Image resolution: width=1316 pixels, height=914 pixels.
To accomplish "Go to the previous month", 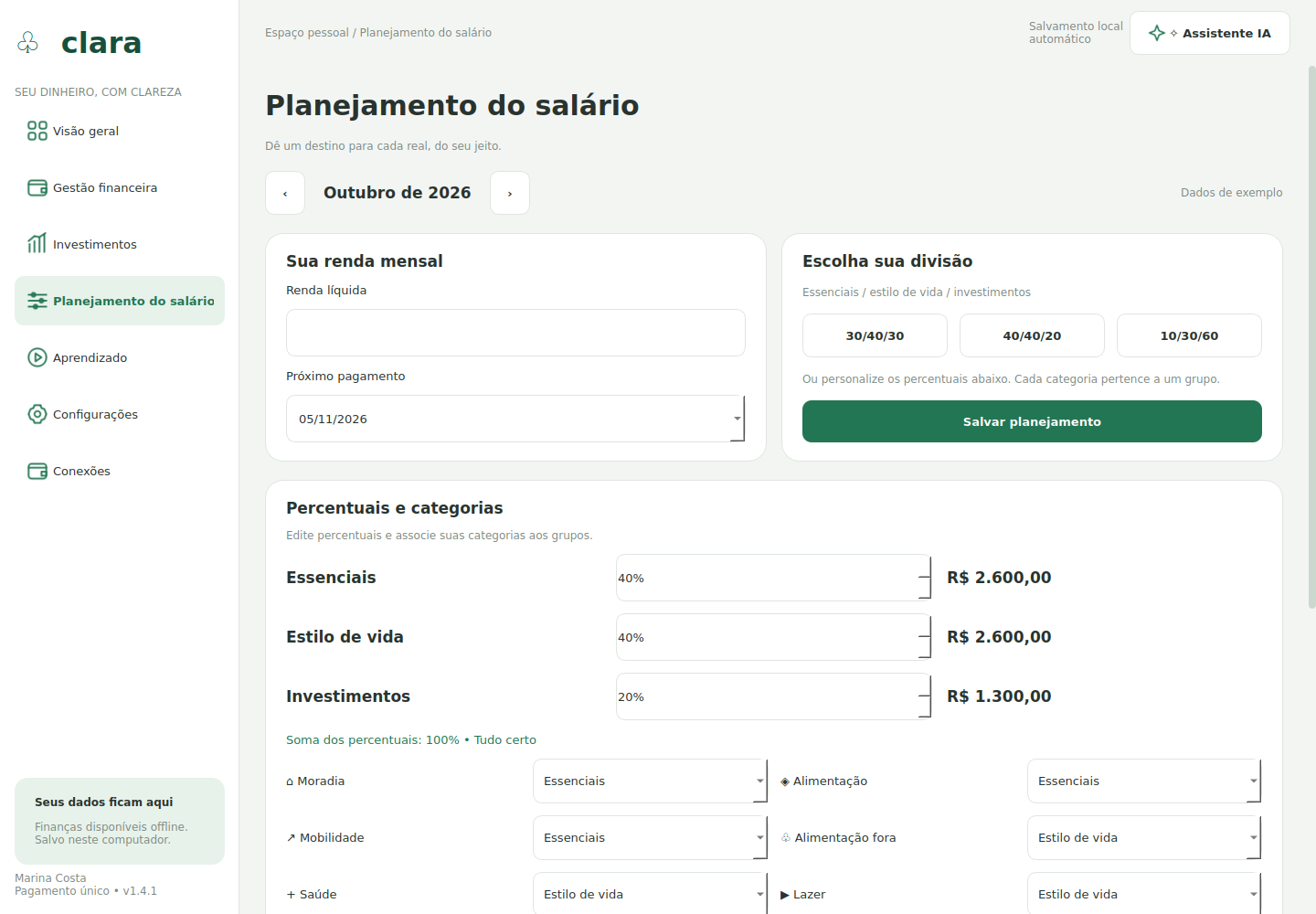I will click(285, 193).
